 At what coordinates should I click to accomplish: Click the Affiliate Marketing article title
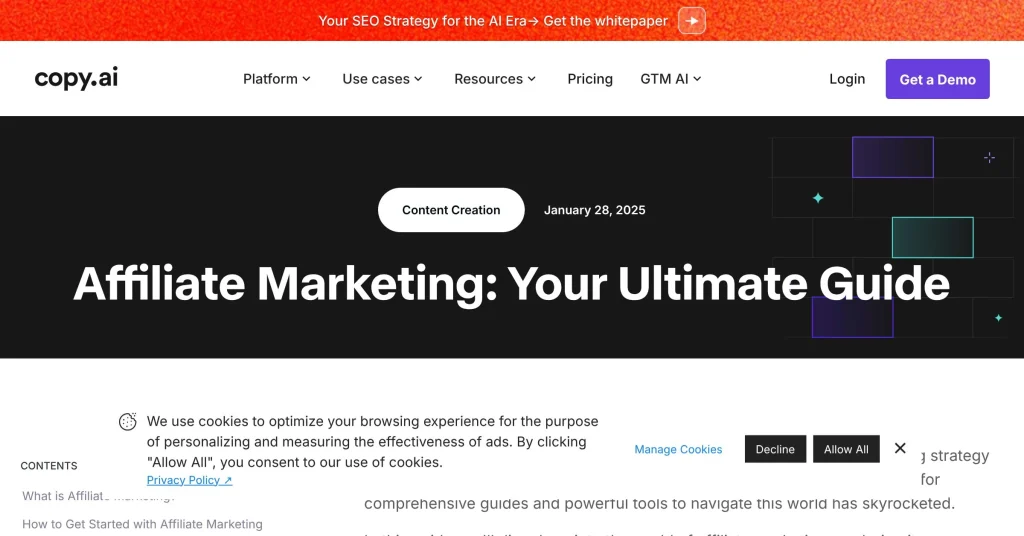[x=511, y=283]
